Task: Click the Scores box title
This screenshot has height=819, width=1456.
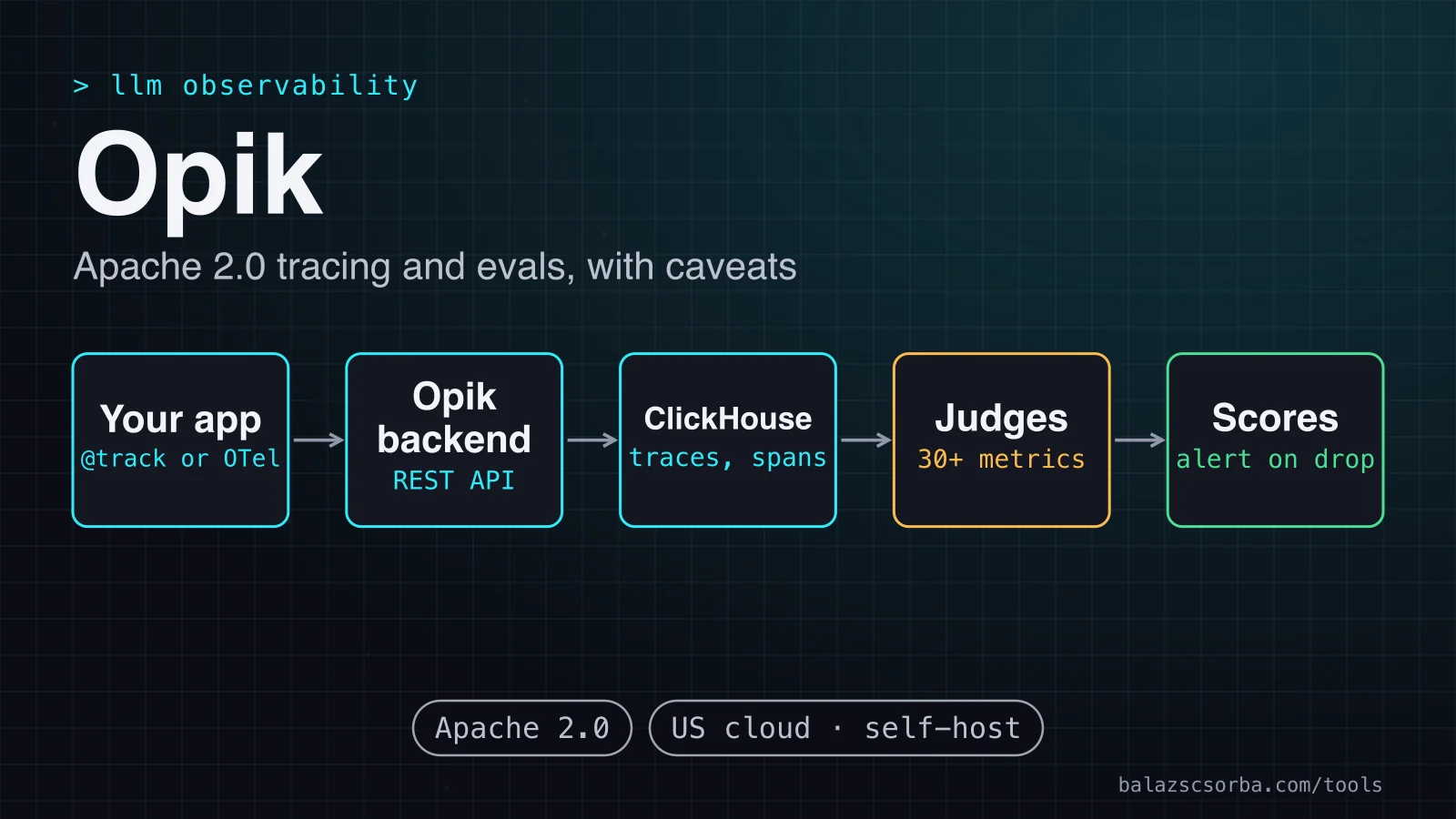Action: 1275,419
